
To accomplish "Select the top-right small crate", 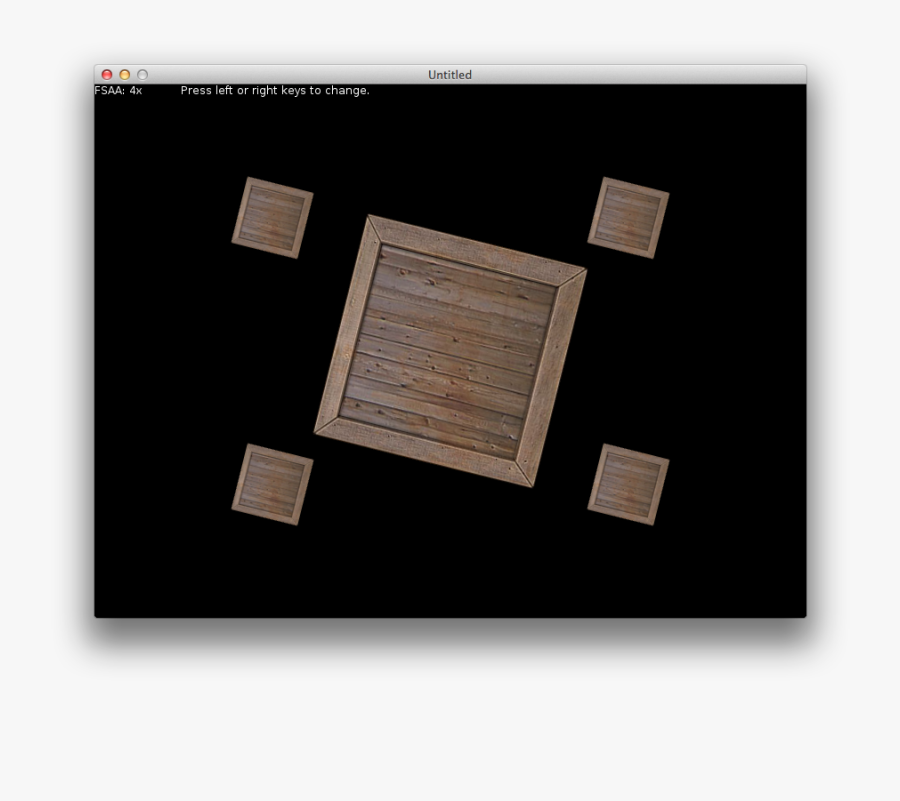I will pyautogui.click(x=628, y=216).
